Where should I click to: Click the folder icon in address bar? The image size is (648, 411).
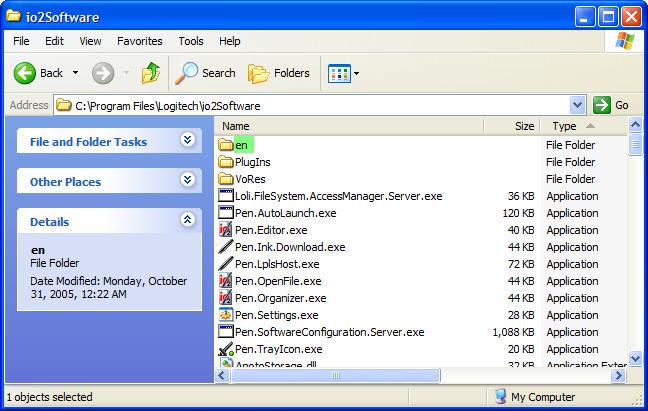[64, 105]
